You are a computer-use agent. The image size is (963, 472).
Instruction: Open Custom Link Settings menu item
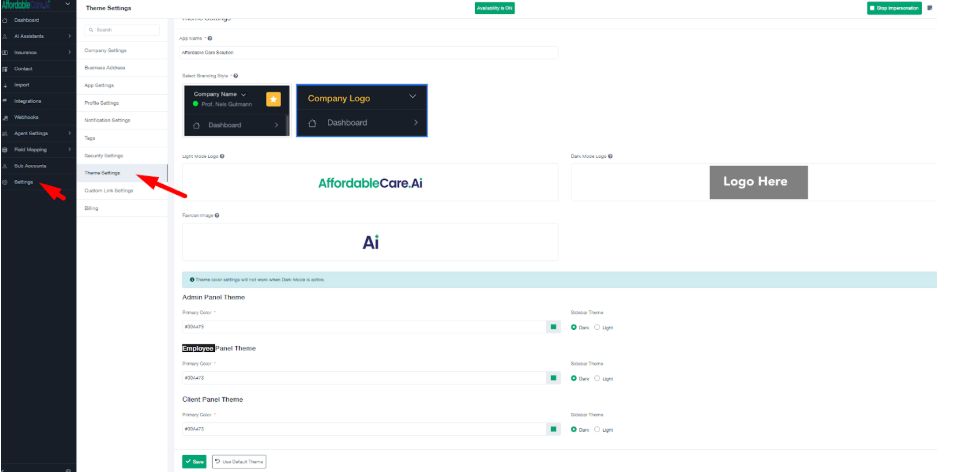tap(109, 190)
